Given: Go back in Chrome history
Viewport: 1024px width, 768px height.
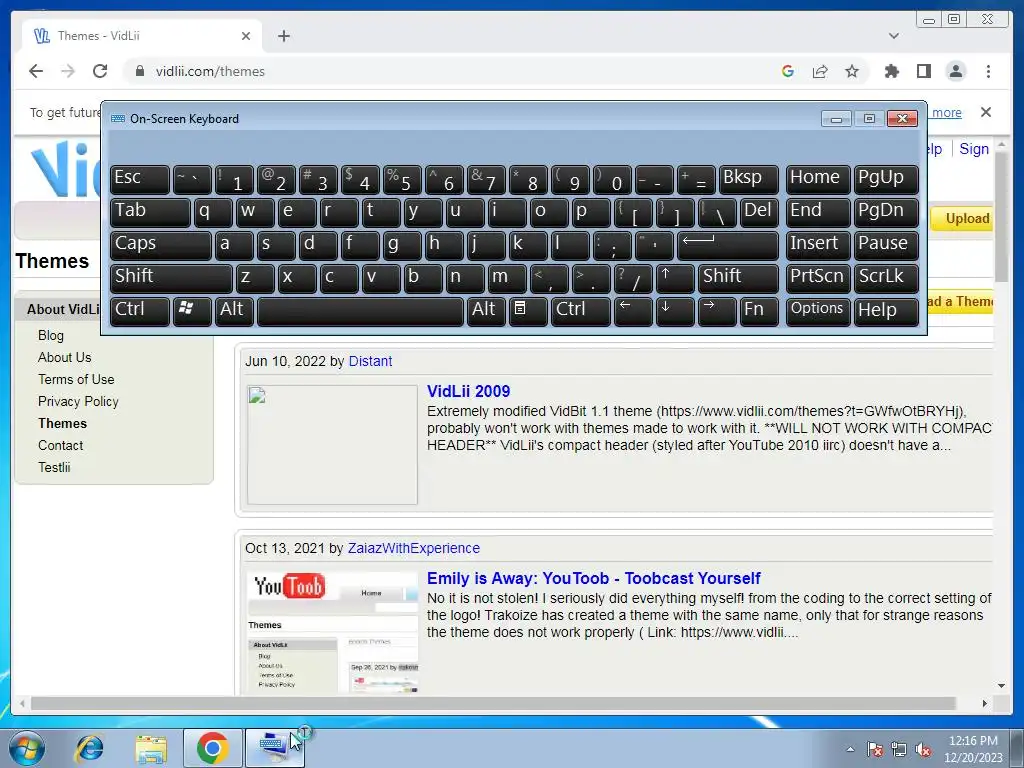Looking at the screenshot, I should click(x=36, y=71).
